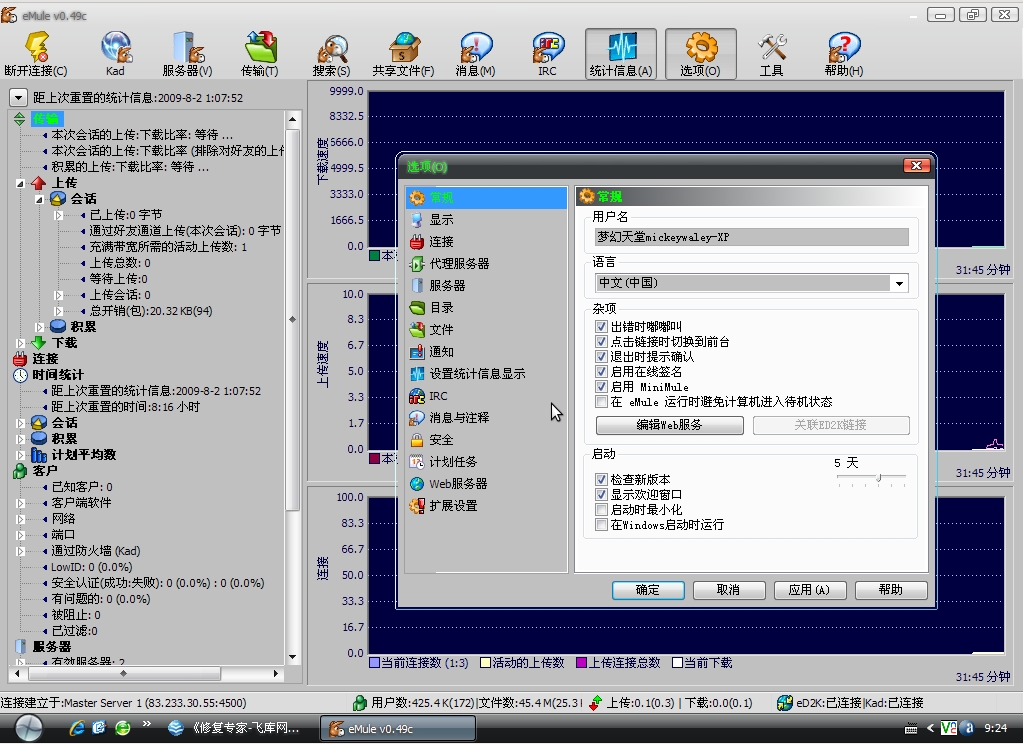Enable the prevent standby while eMule runs checkbox
Screen dimensions: 1023x744
pyautogui.click(x=602, y=401)
